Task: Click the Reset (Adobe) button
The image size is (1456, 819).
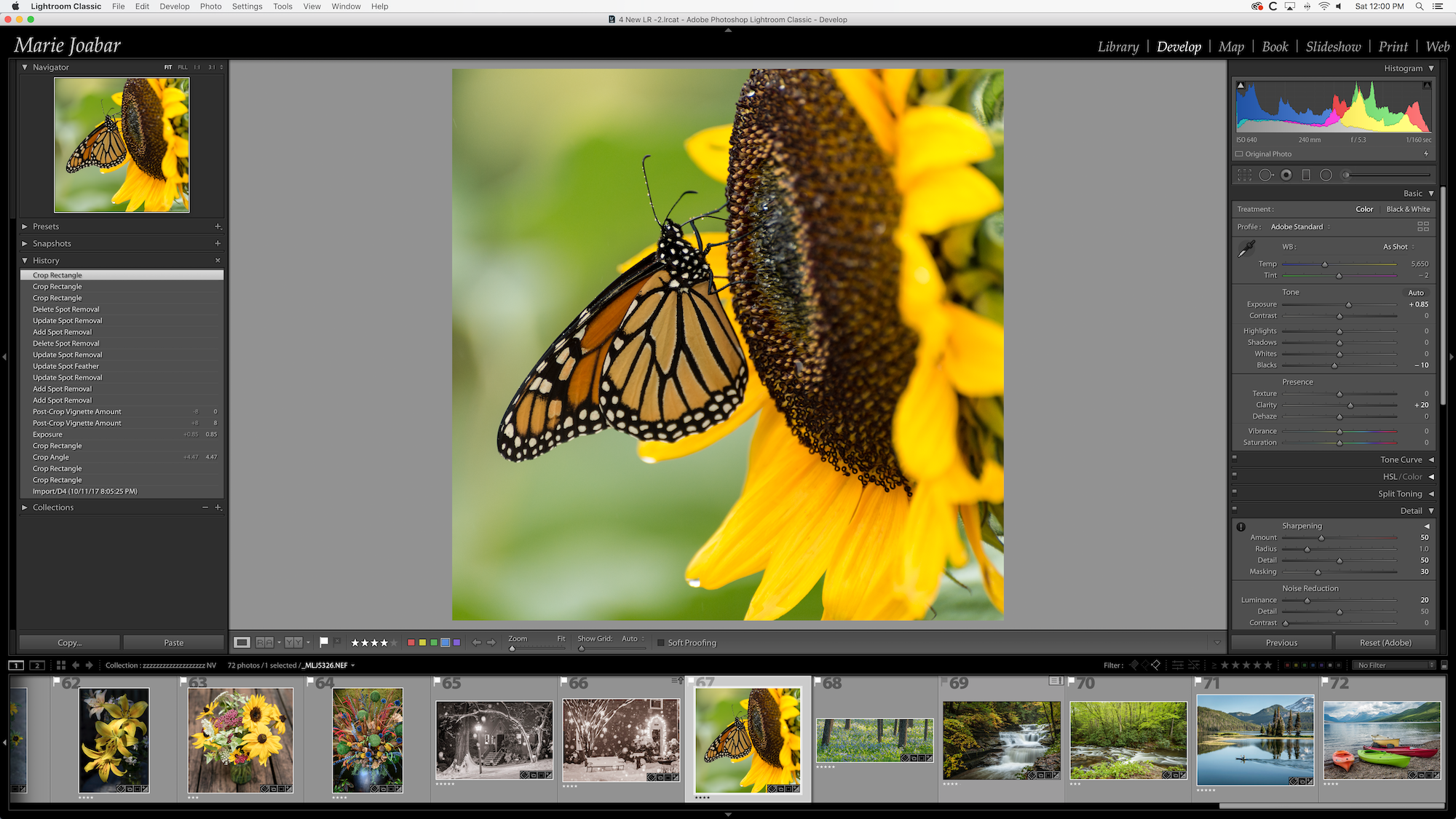Action: tap(1385, 643)
